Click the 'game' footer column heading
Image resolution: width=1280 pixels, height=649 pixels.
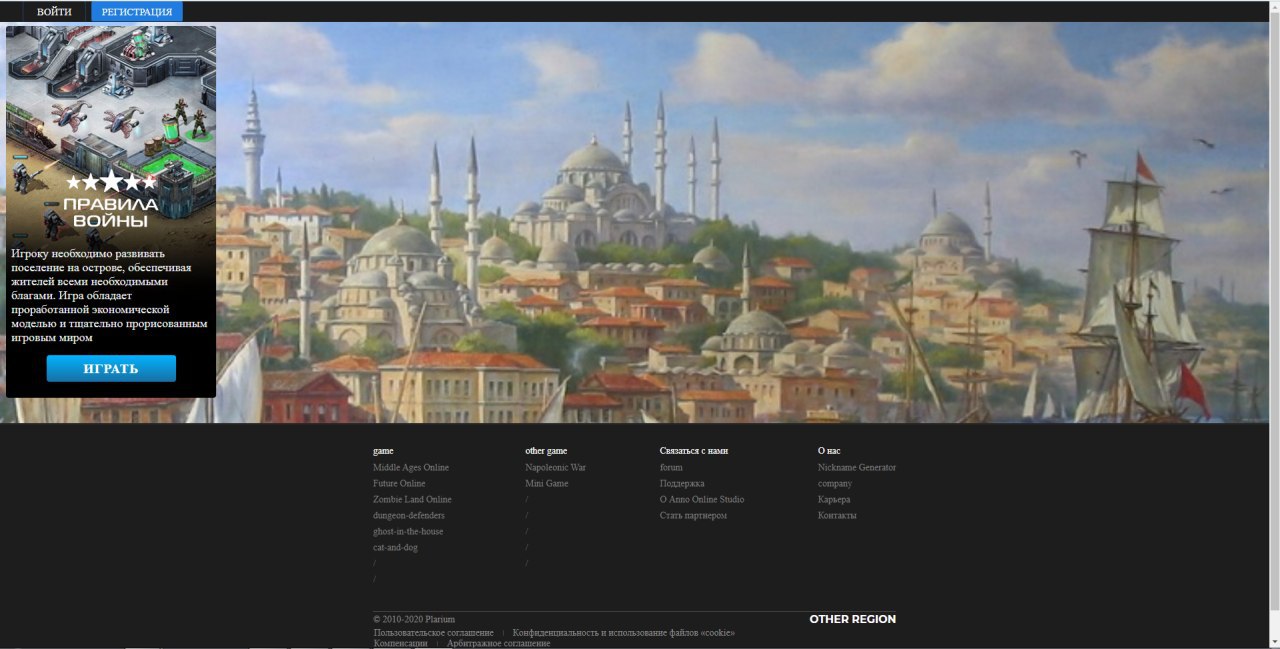click(383, 451)
